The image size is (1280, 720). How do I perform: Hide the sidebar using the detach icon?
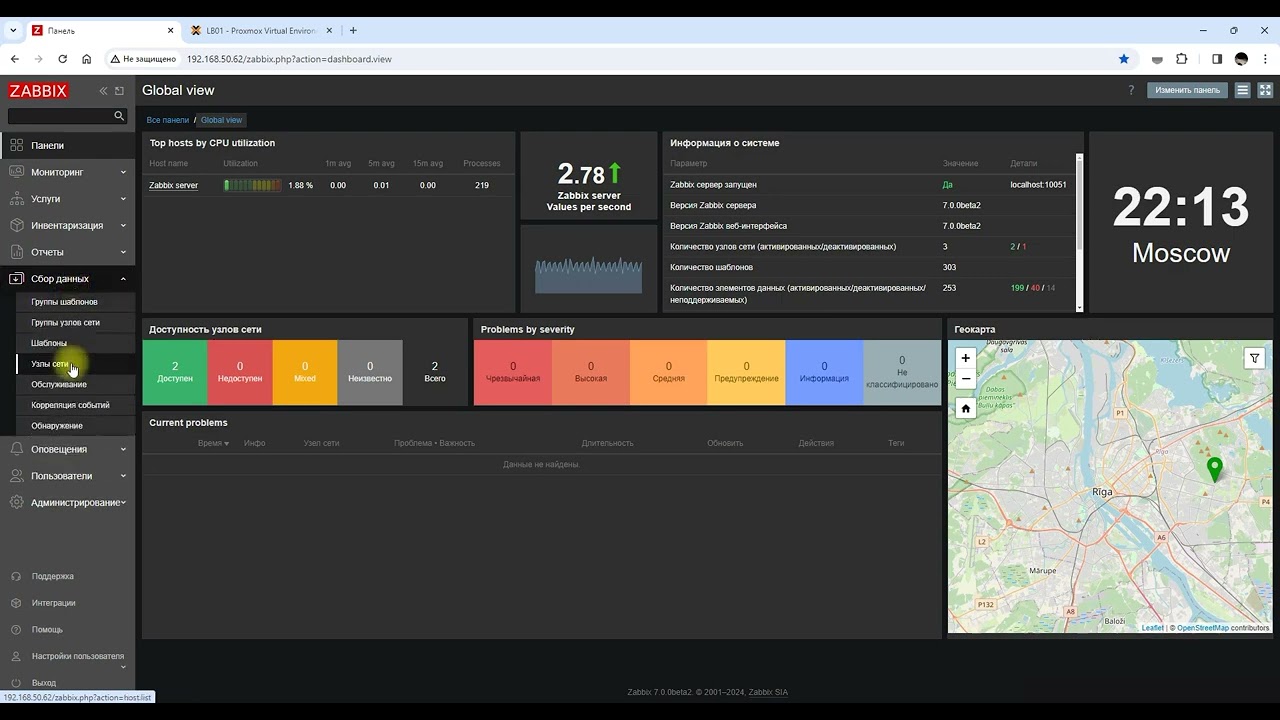click(x=119, y=91)
